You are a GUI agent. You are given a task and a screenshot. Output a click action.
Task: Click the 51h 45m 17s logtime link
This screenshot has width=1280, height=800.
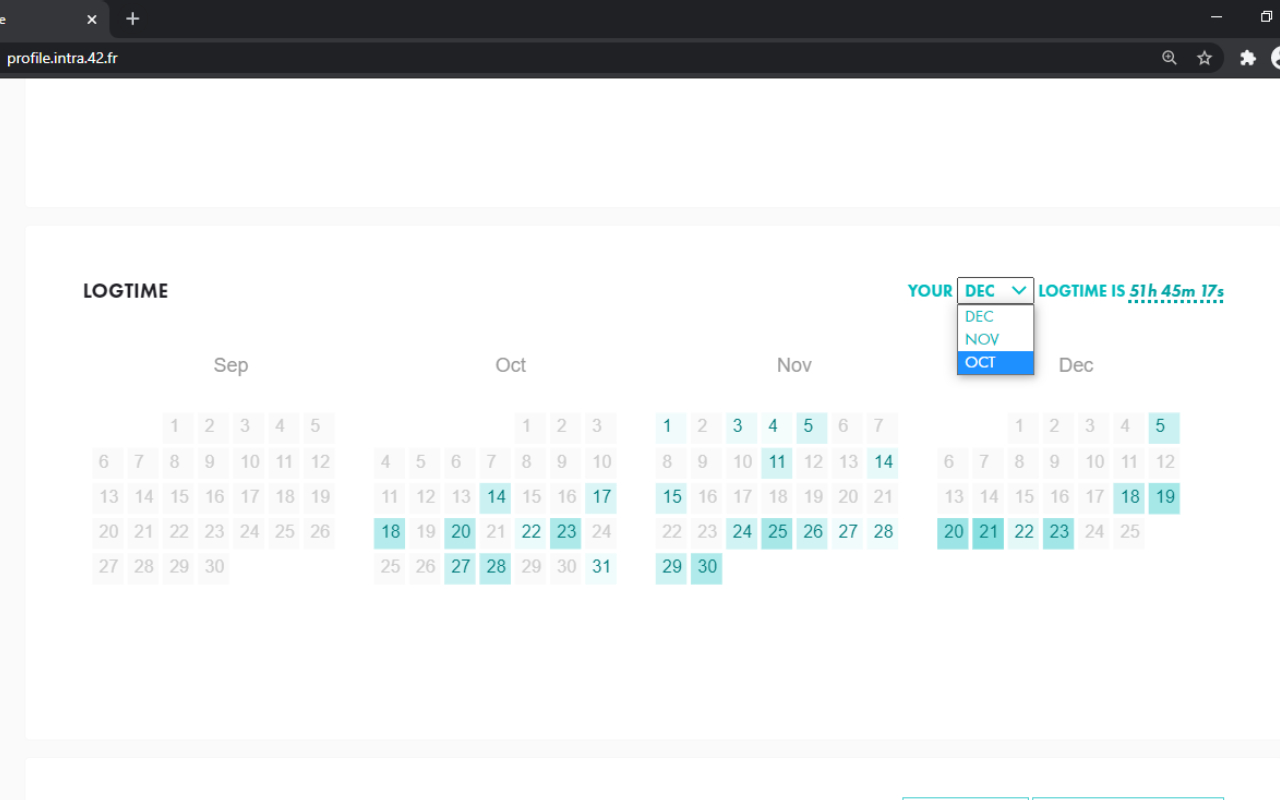[x=1176, y=291]
